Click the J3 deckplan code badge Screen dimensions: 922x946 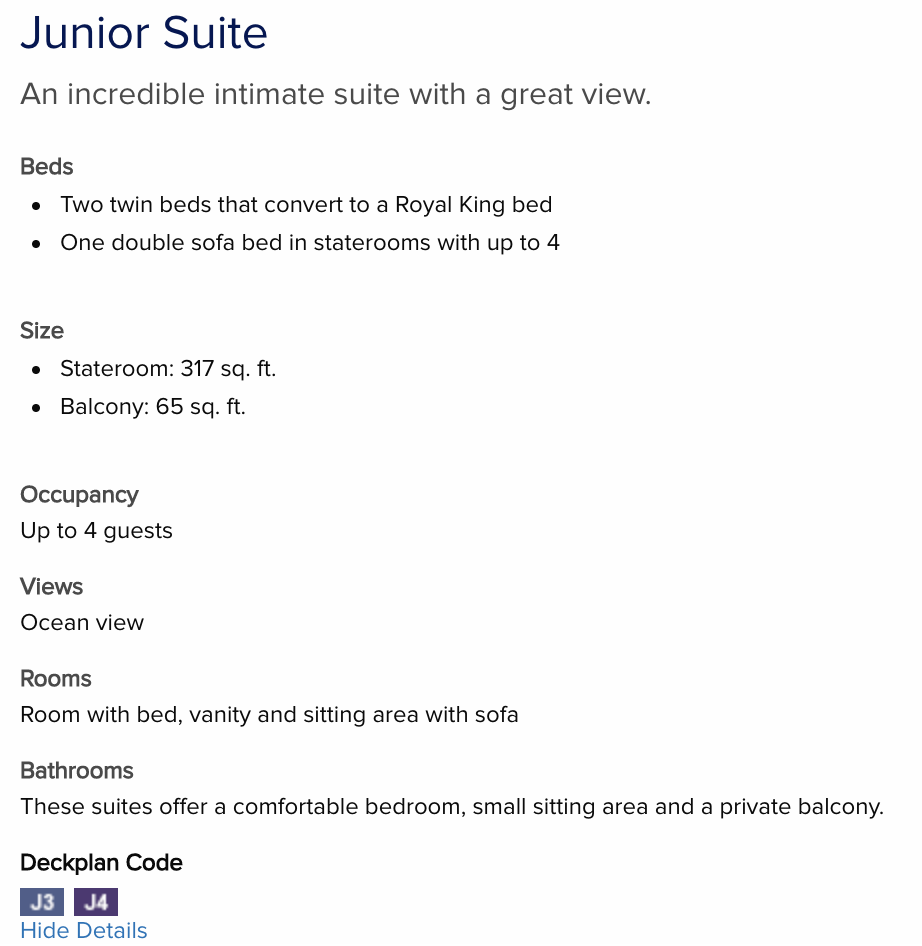tap(42, 902)
